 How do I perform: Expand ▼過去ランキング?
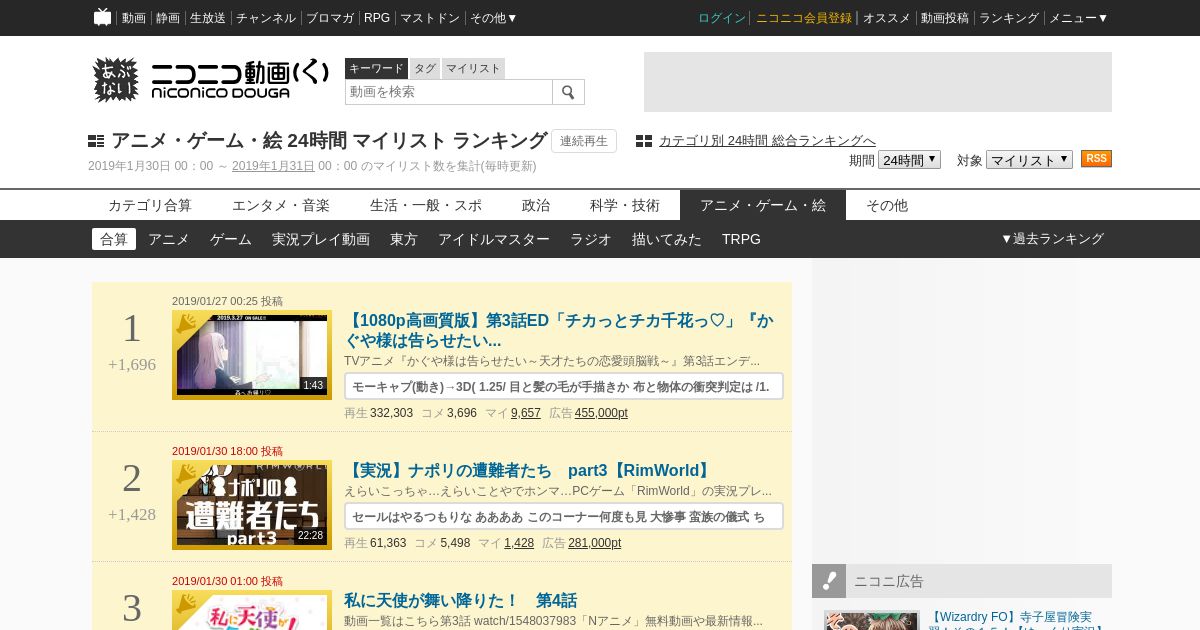1052,239
